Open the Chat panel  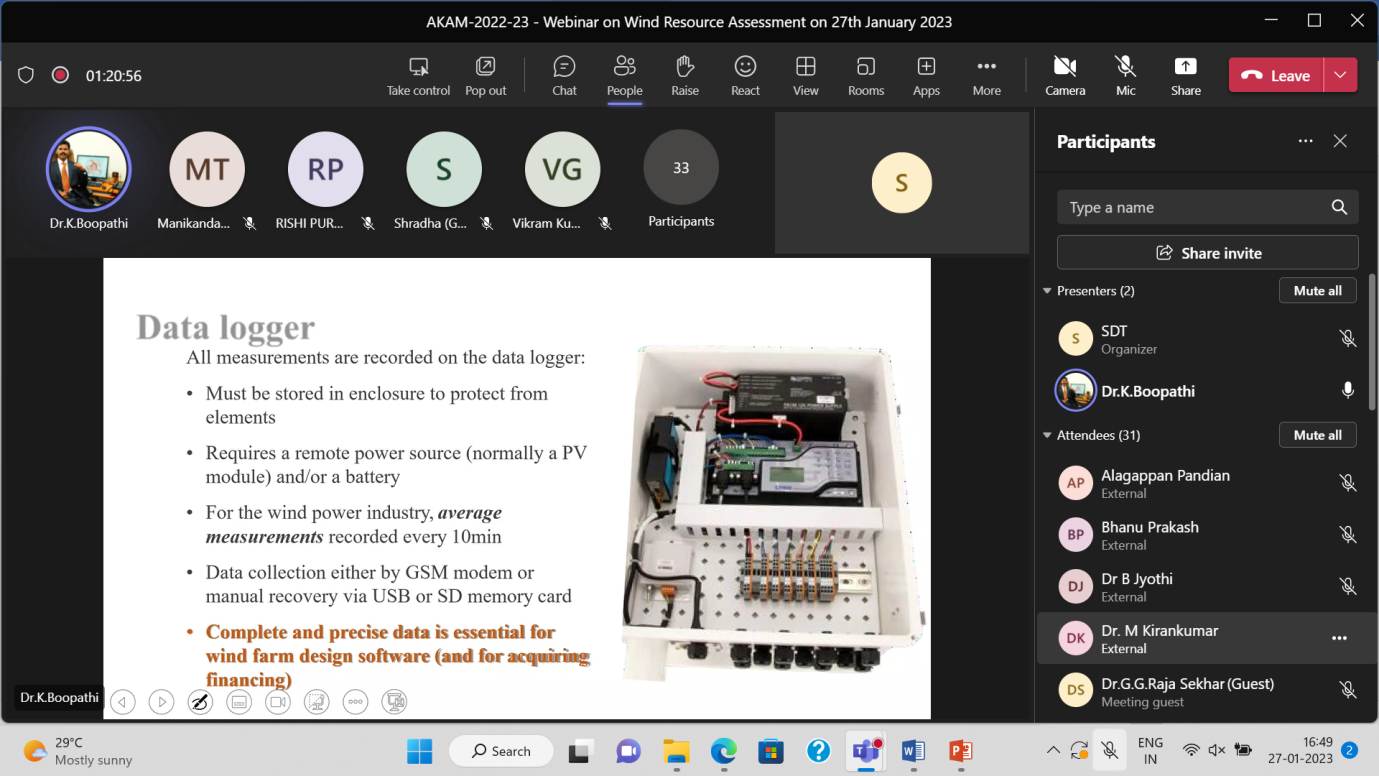564,75
